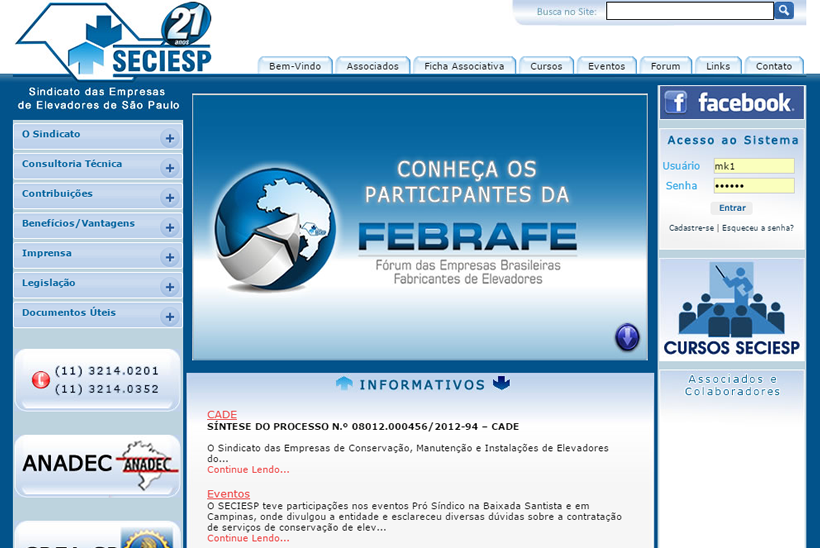Open the Eventos news heading link
820x548 pixels.
tap(228, 494)
